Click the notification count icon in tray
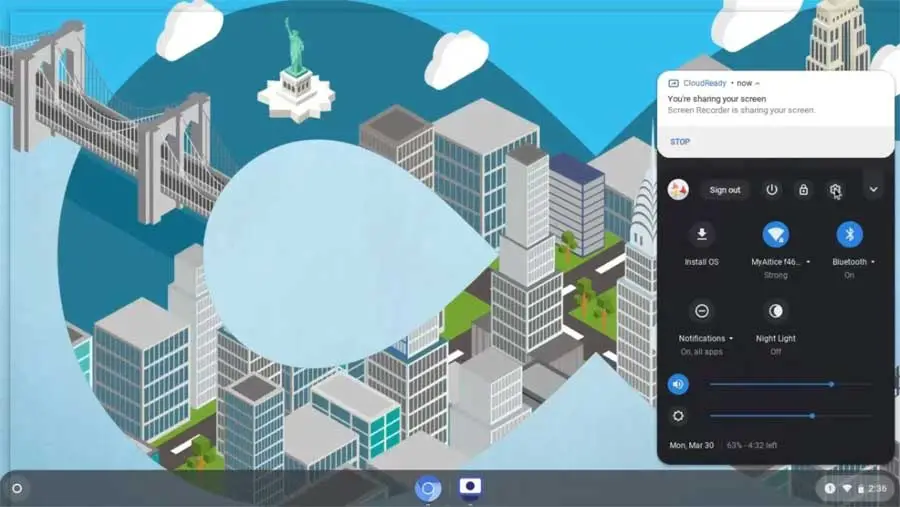 tap(829, 489)
